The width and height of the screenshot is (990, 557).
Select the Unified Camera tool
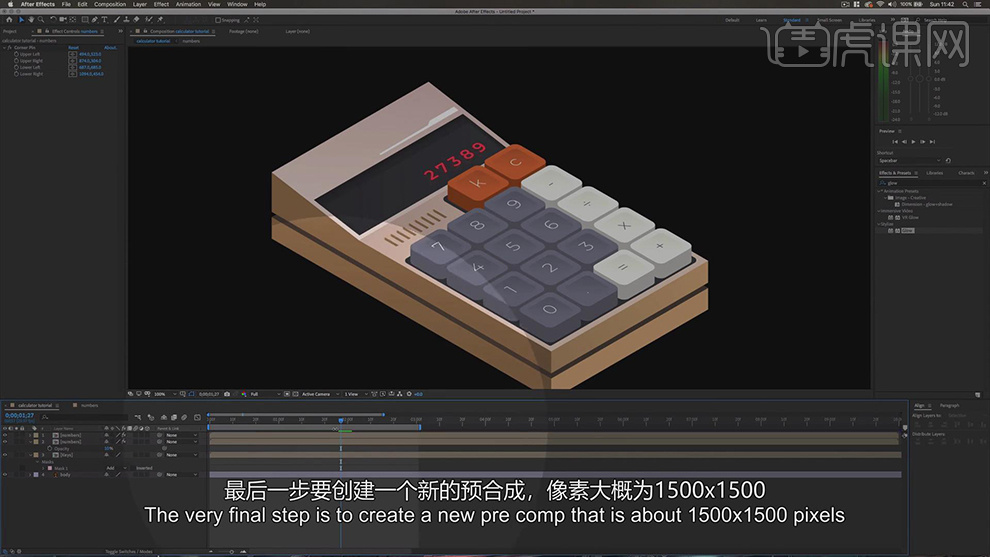point(63,20)
